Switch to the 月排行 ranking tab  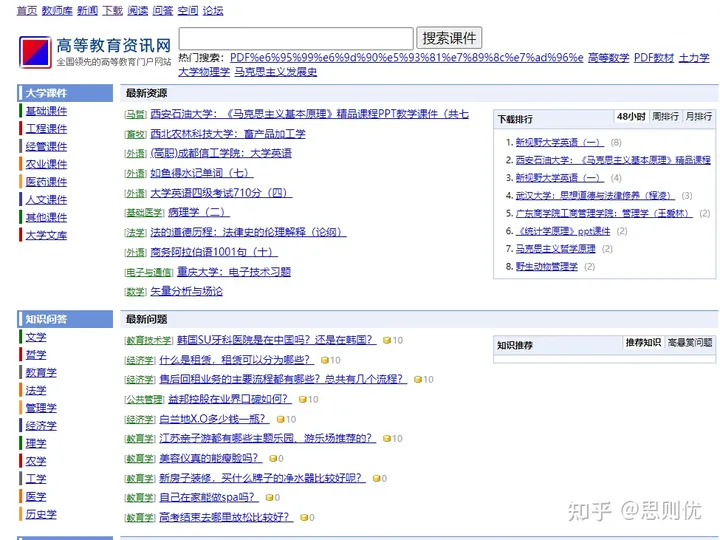[698, 117]
